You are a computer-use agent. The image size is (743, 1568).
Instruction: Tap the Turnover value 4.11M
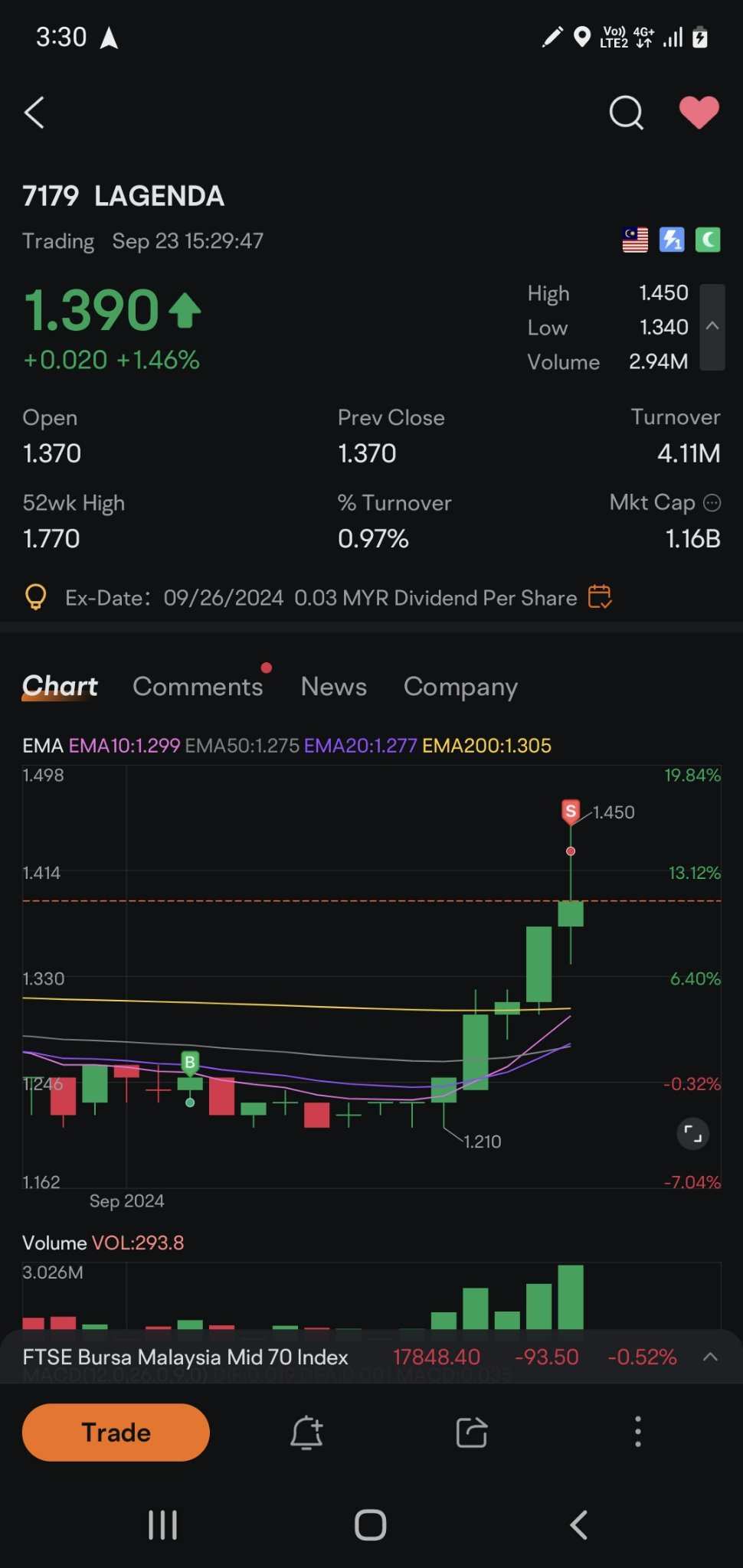click(x=689, y=453)
